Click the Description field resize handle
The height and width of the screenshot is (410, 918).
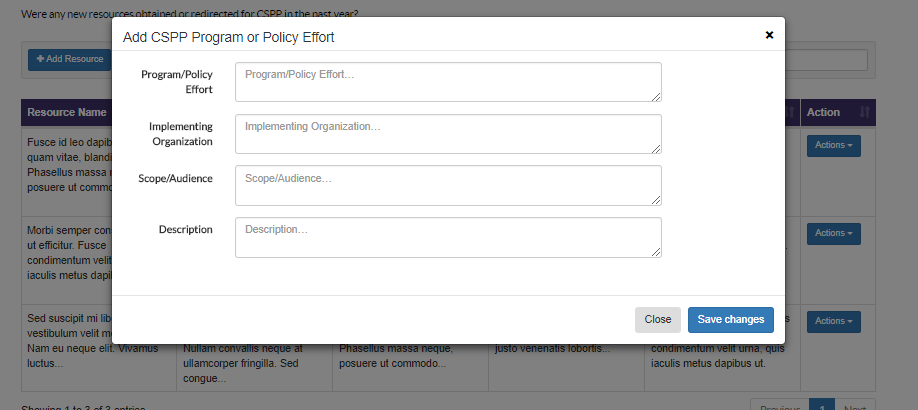coord(656,253)
